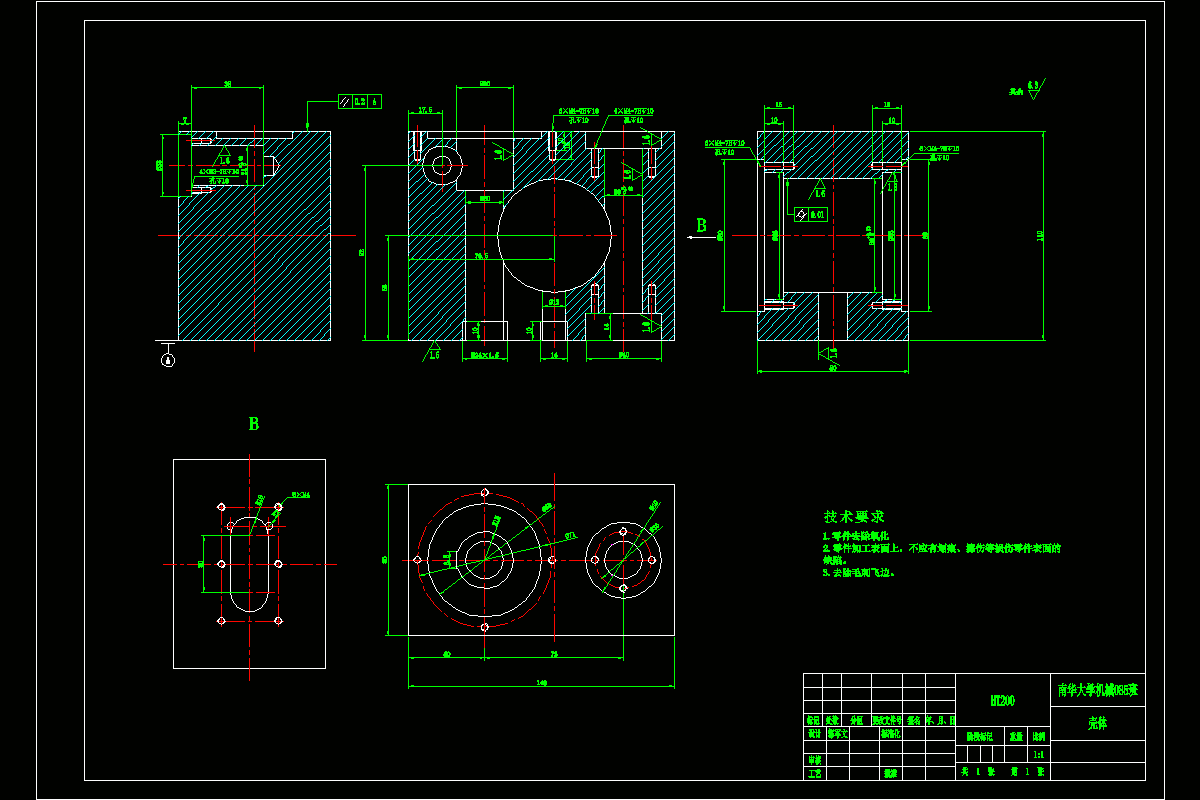Click the 38 dimension text at top left

click(x=227, y=85)
